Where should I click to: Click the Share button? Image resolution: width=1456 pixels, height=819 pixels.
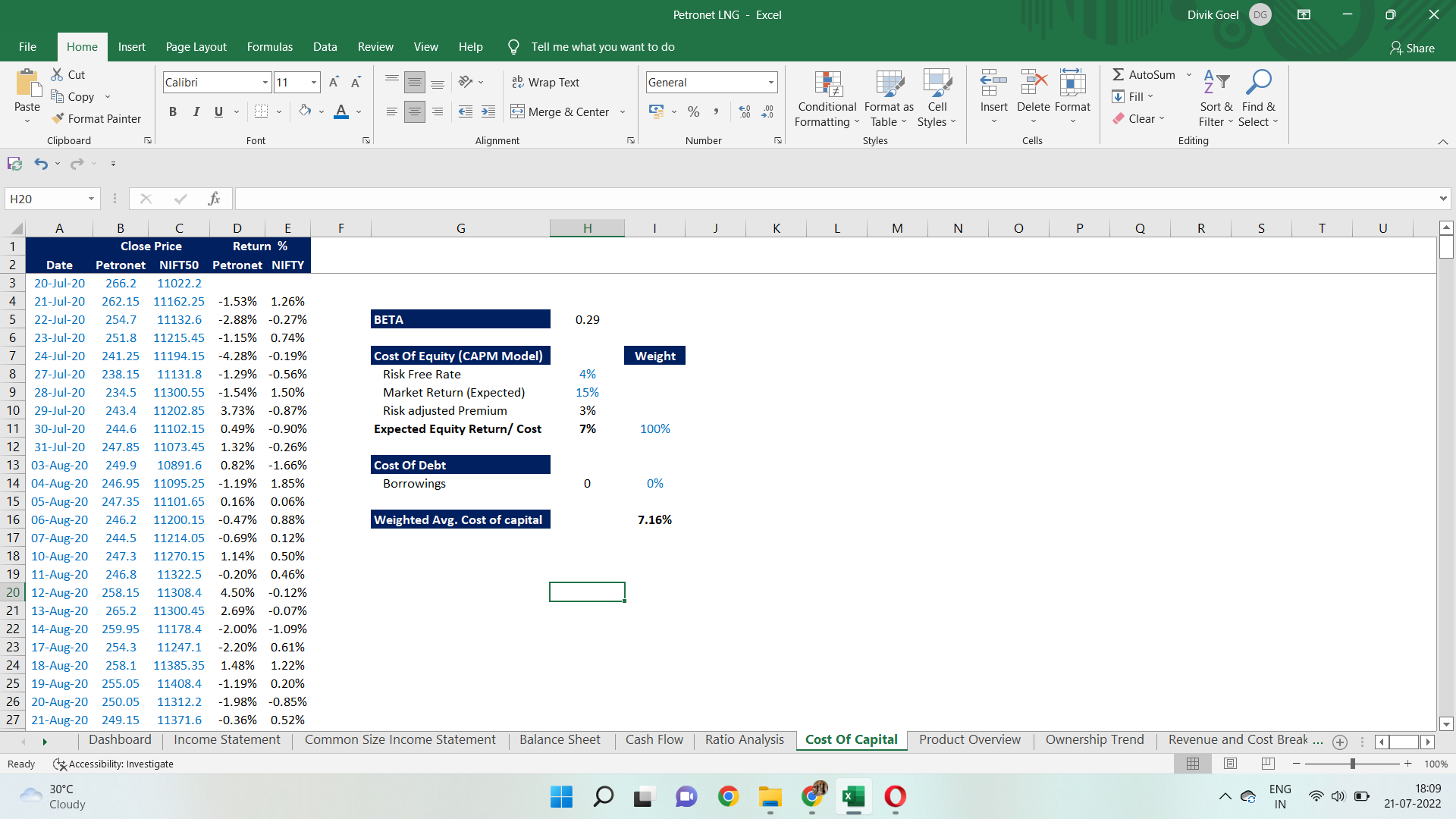click(x=1412, y=48)
